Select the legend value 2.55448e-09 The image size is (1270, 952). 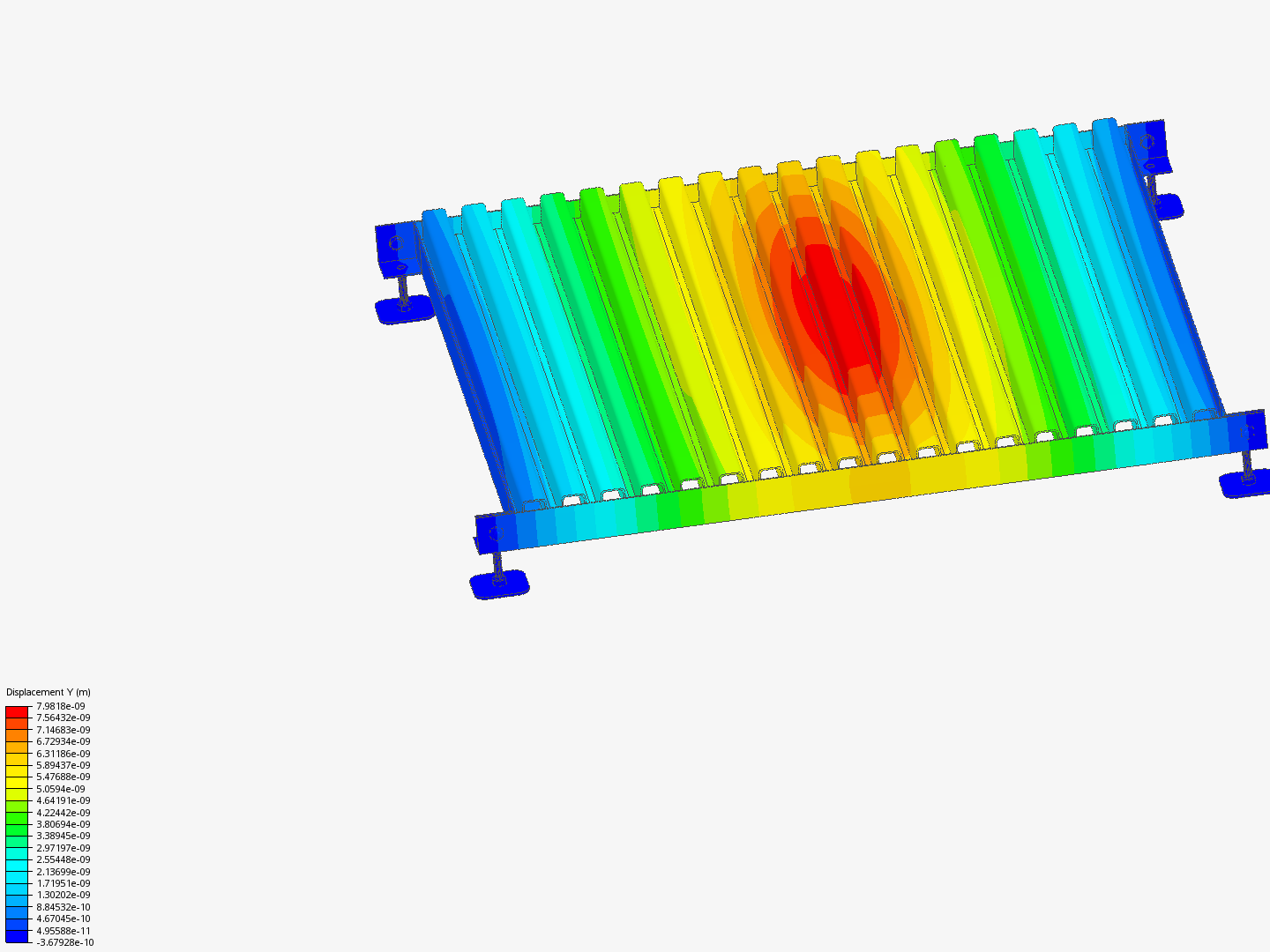(x=63, y=859)
